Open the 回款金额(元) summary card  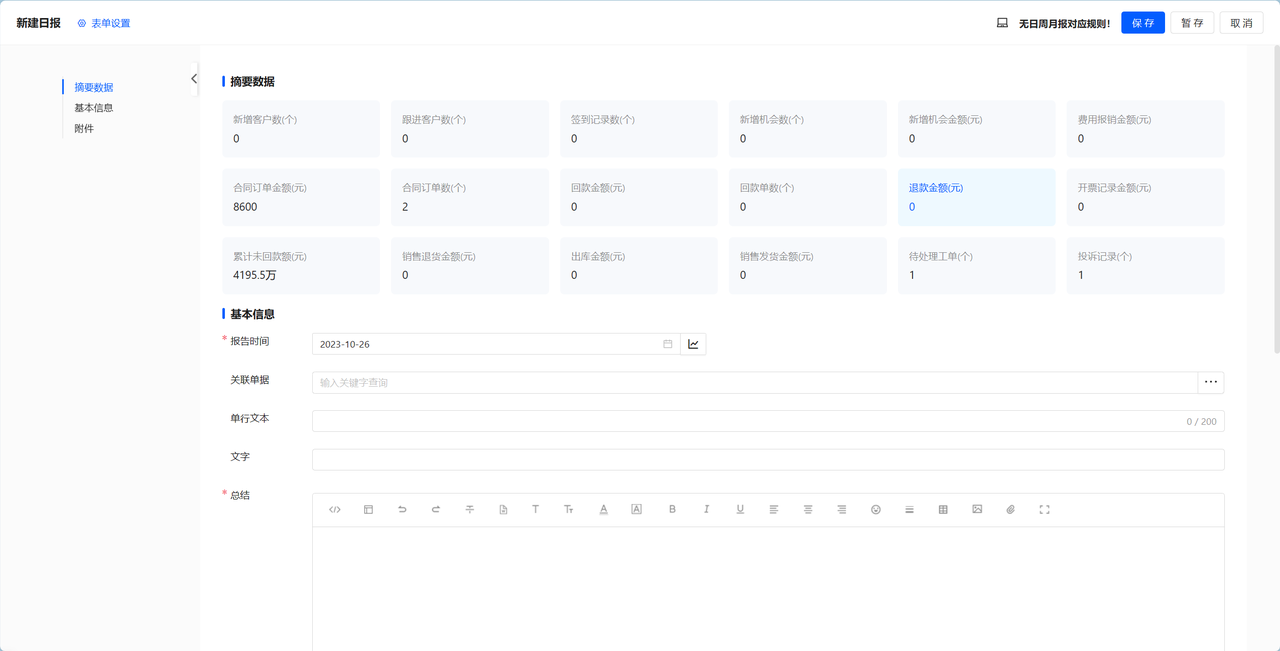coord(639,197)
